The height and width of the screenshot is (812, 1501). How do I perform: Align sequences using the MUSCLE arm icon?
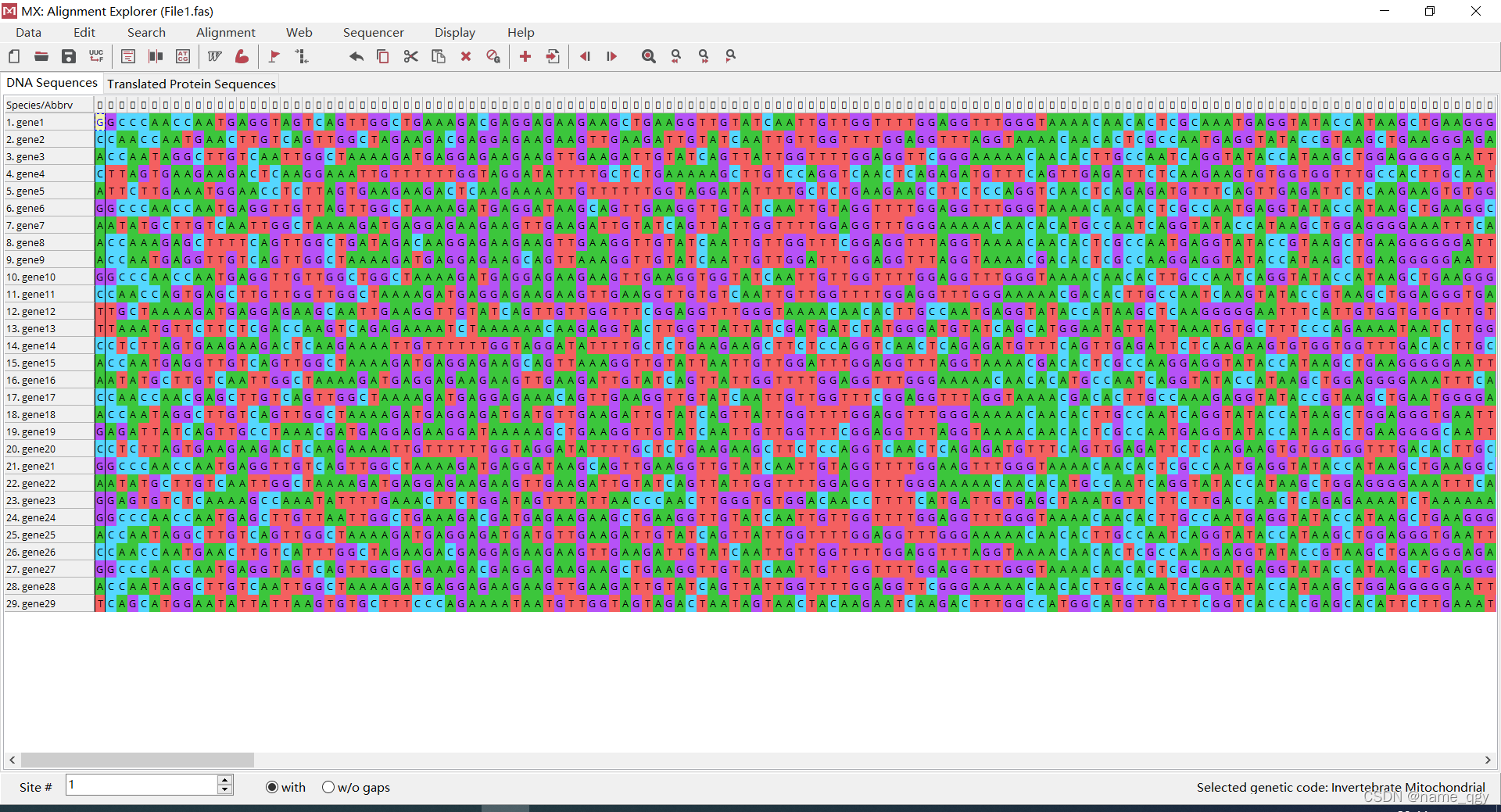242,56
